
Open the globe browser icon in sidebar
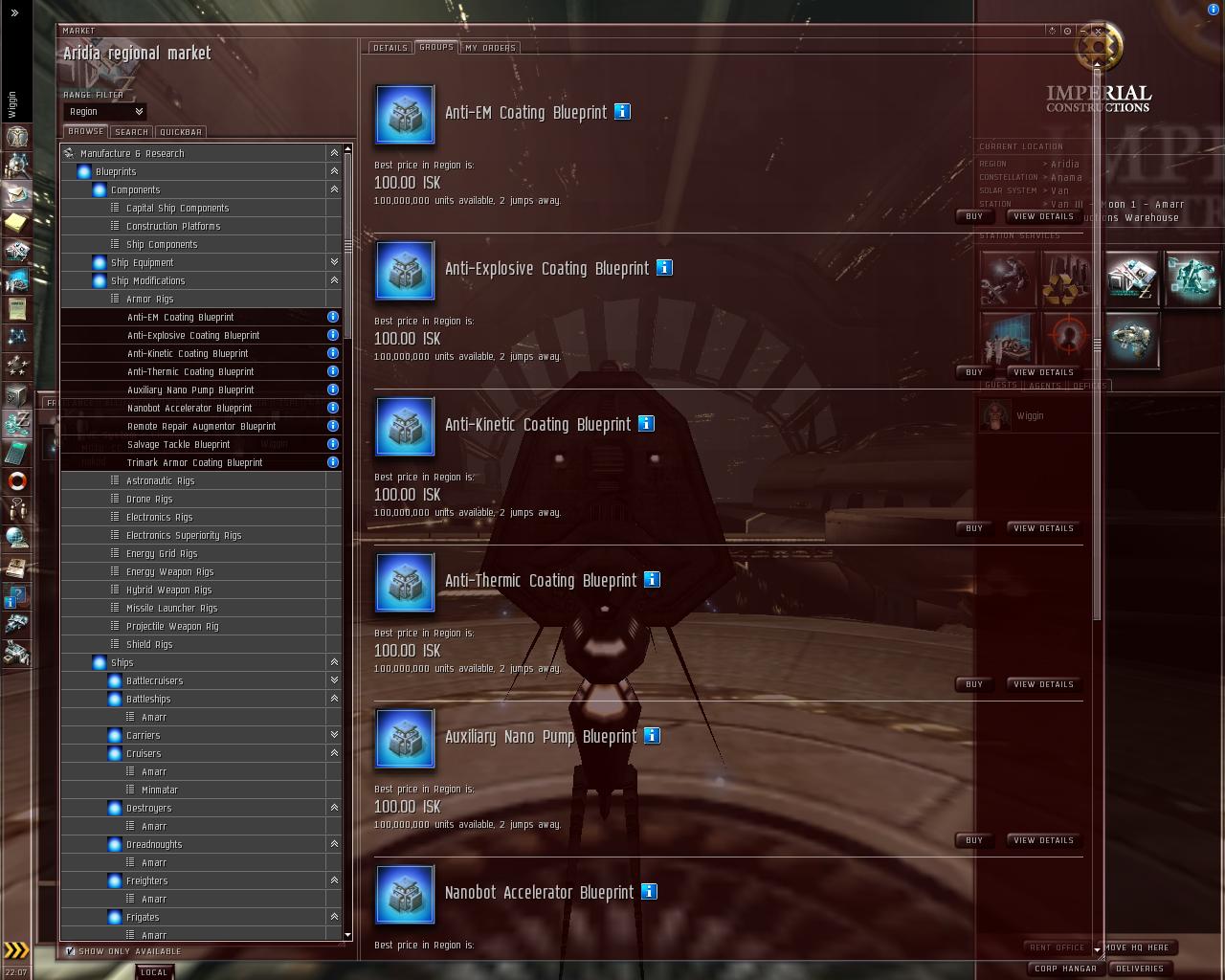[16, 538]
